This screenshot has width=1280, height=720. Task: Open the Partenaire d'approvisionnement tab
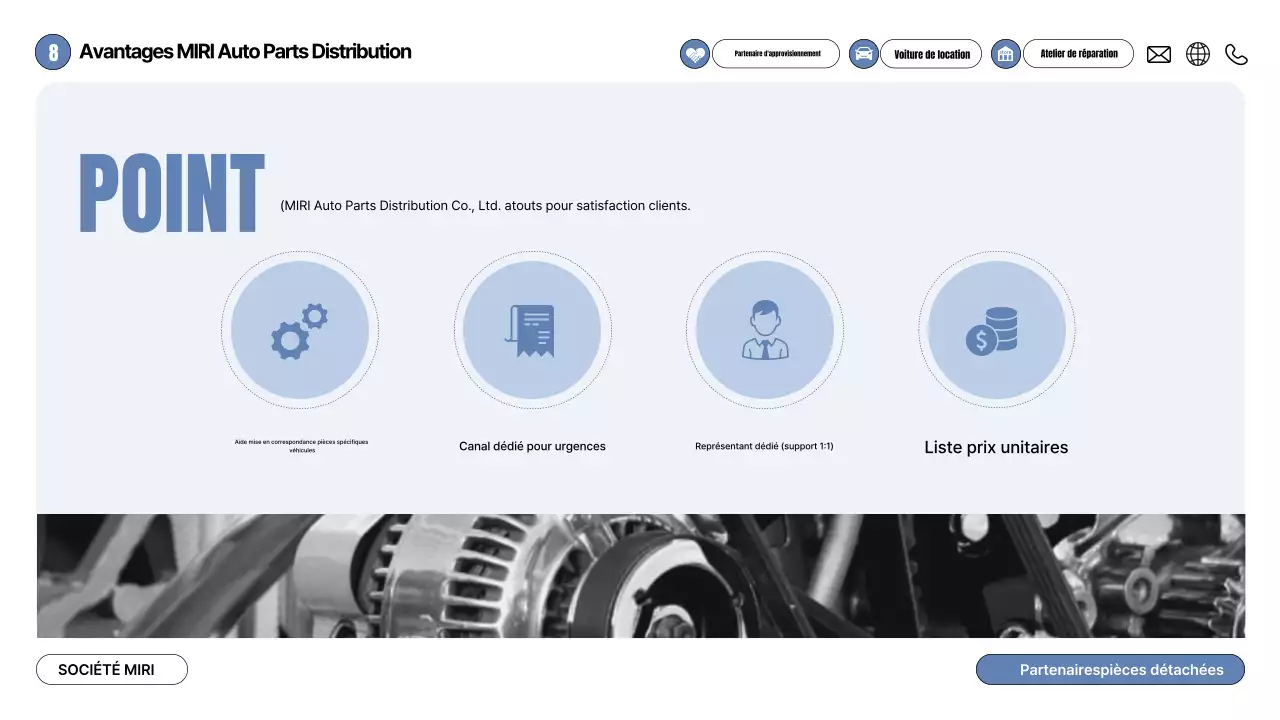776,54
